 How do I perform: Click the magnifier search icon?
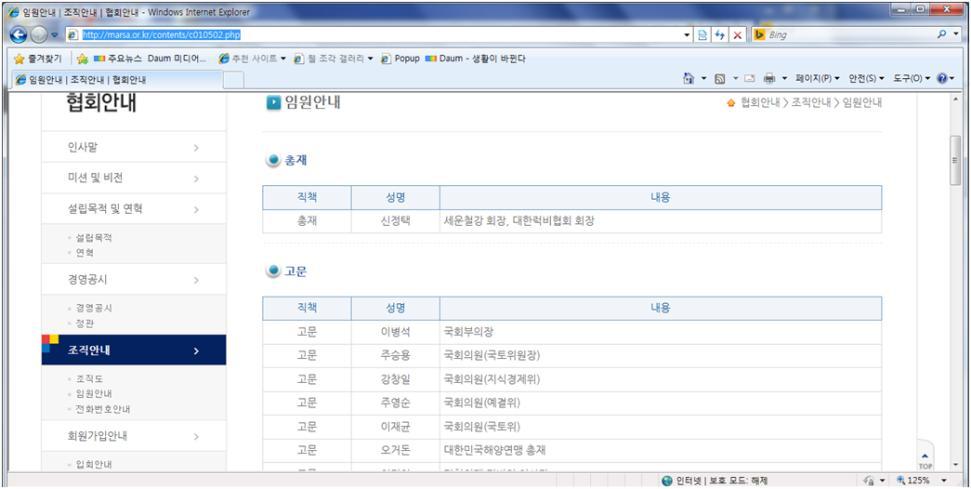click(x=941, y=35)
